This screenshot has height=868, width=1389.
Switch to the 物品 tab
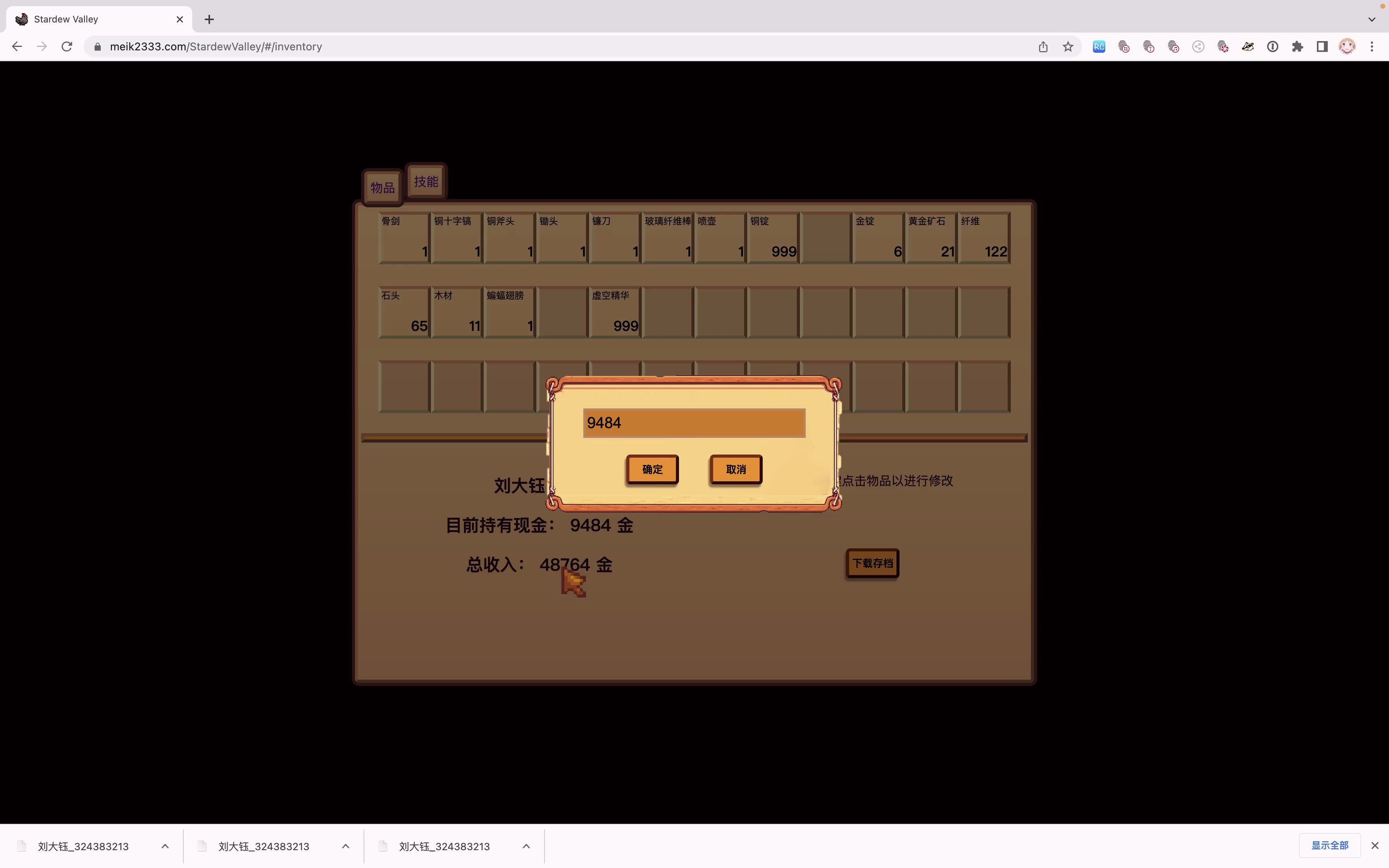(x=382, y=187)
